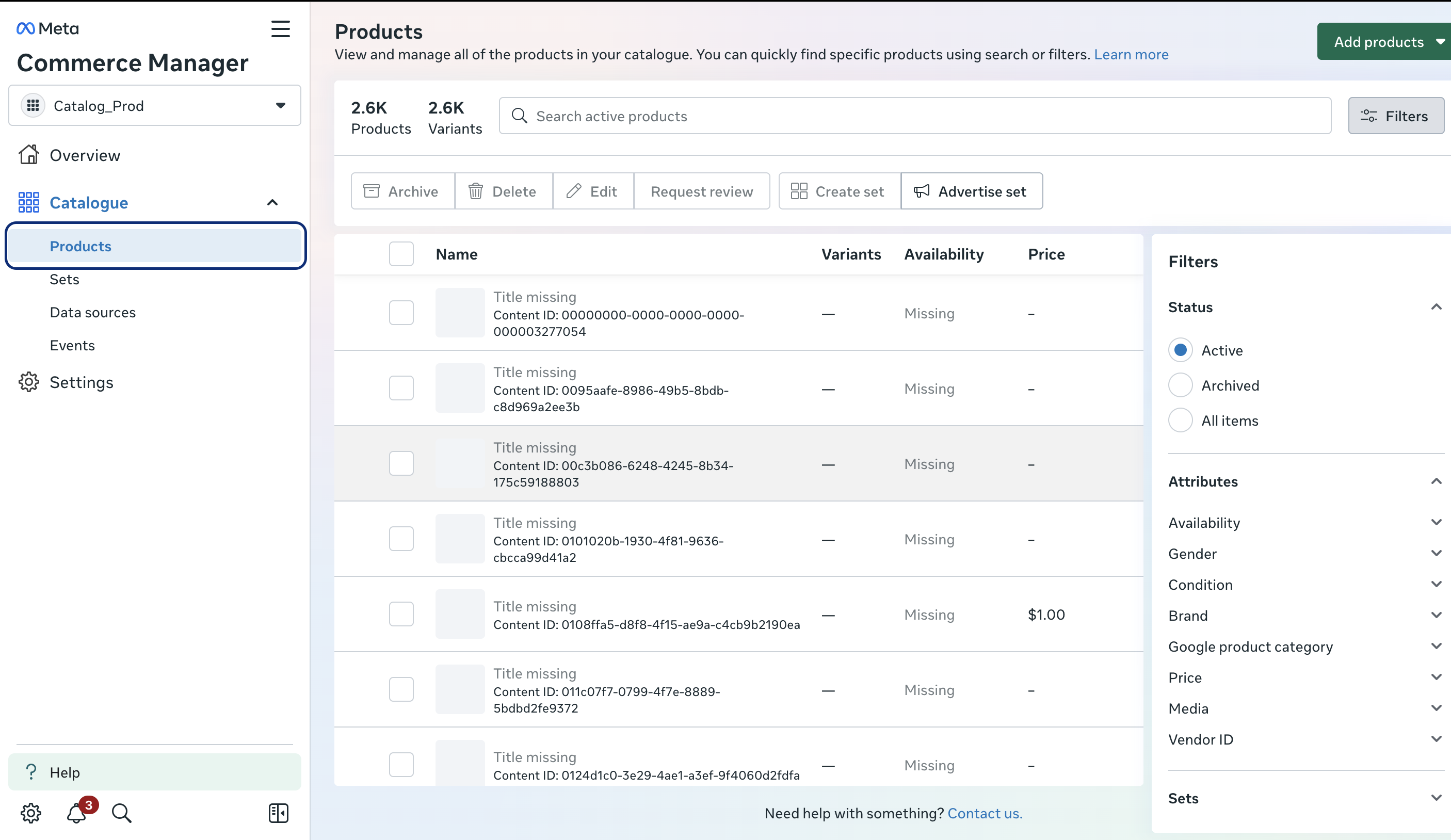Image resolution: width=1451 pixels, height=840 pixels.
Task: Expand the Brand attribute filter
Action: point(1303,616)
